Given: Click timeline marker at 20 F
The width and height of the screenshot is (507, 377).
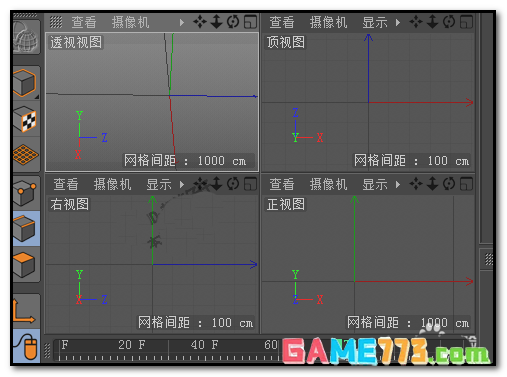Looking at the screenshot, I should click(x=132, y=345).
